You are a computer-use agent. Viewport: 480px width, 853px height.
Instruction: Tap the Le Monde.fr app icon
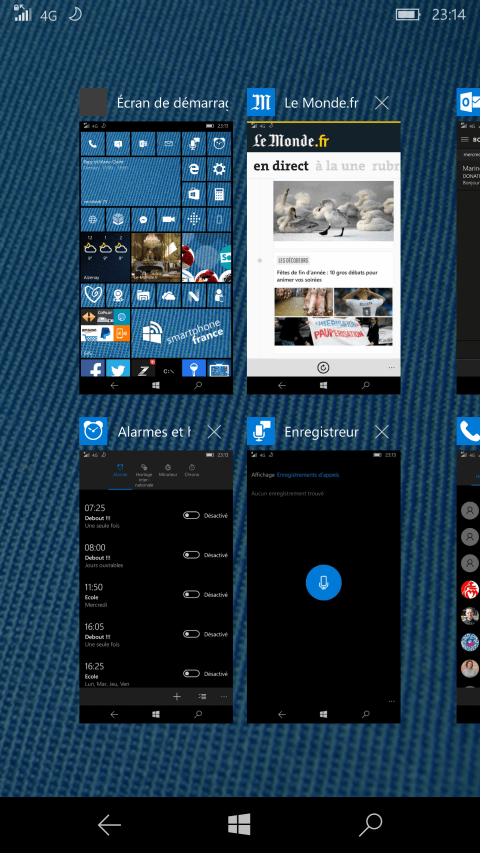(261, 102)
